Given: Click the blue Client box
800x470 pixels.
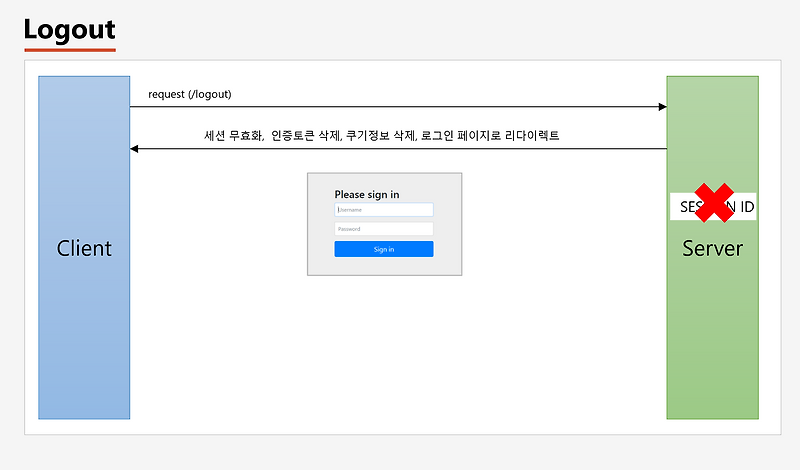Looking at the screenshot, I should 84,248.
